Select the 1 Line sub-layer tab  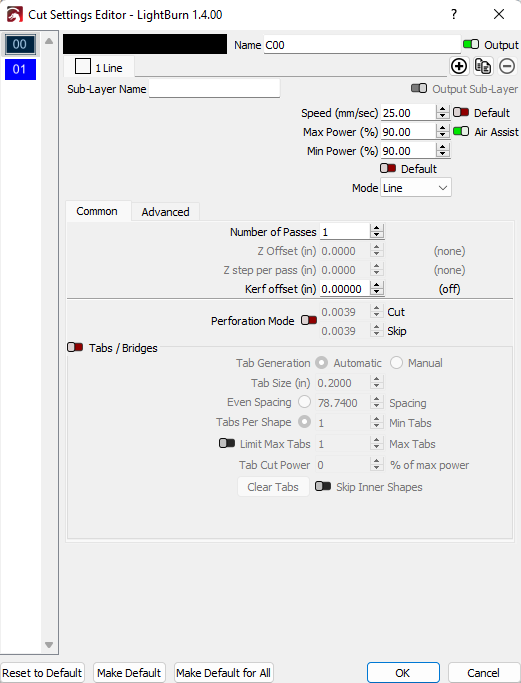[x=99, y=68]
